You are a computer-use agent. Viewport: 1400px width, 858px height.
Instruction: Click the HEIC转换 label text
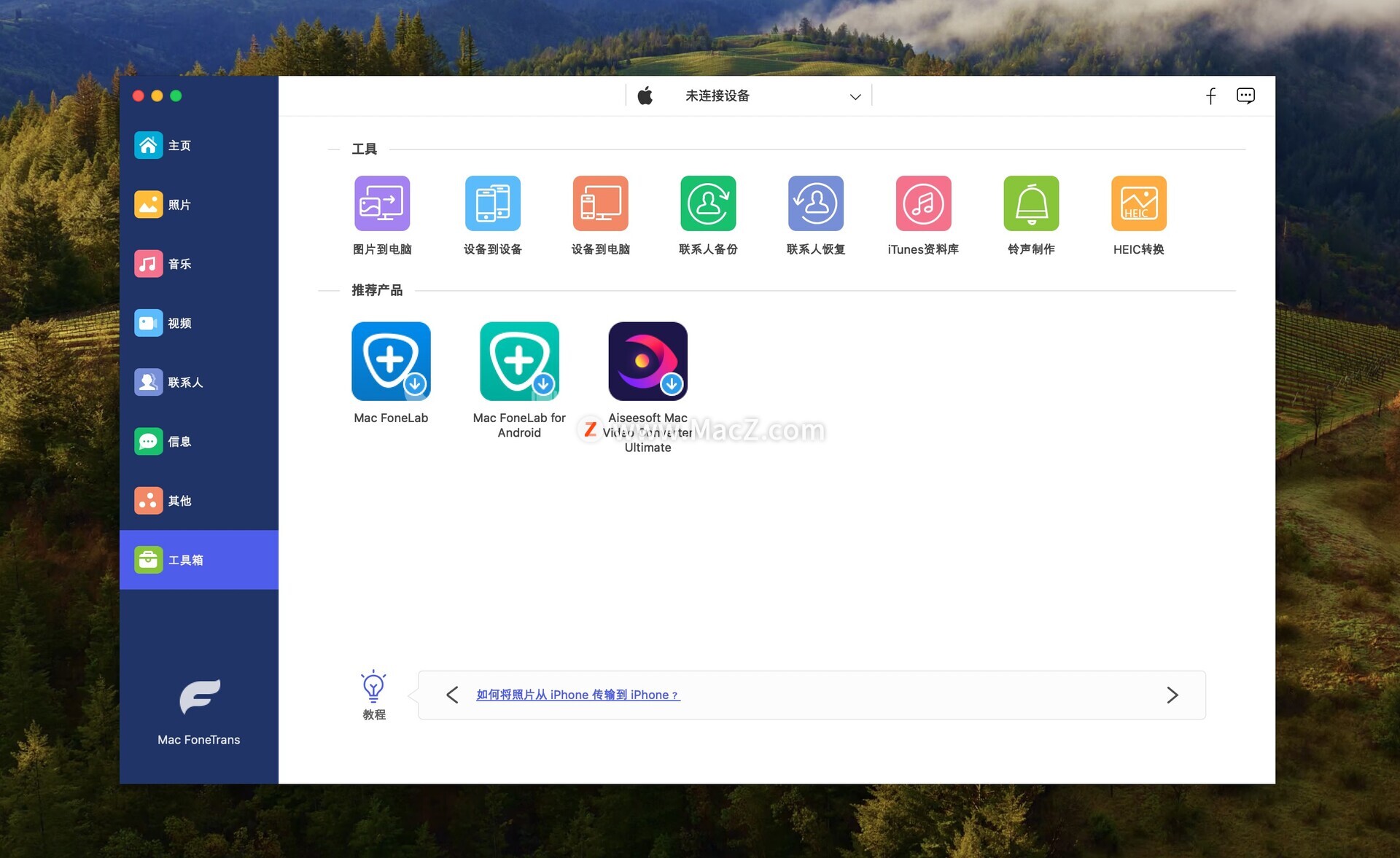tap(1139, 249)
